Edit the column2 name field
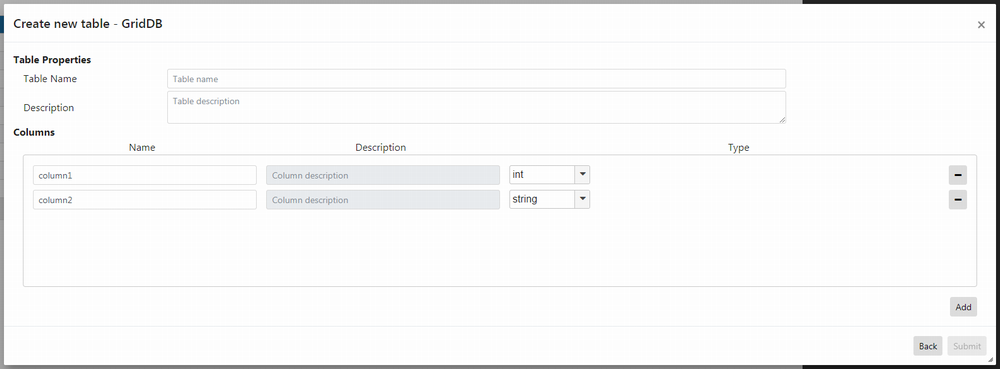Image resolution: width=1000 pixels, height=369 pixels. 145,199
